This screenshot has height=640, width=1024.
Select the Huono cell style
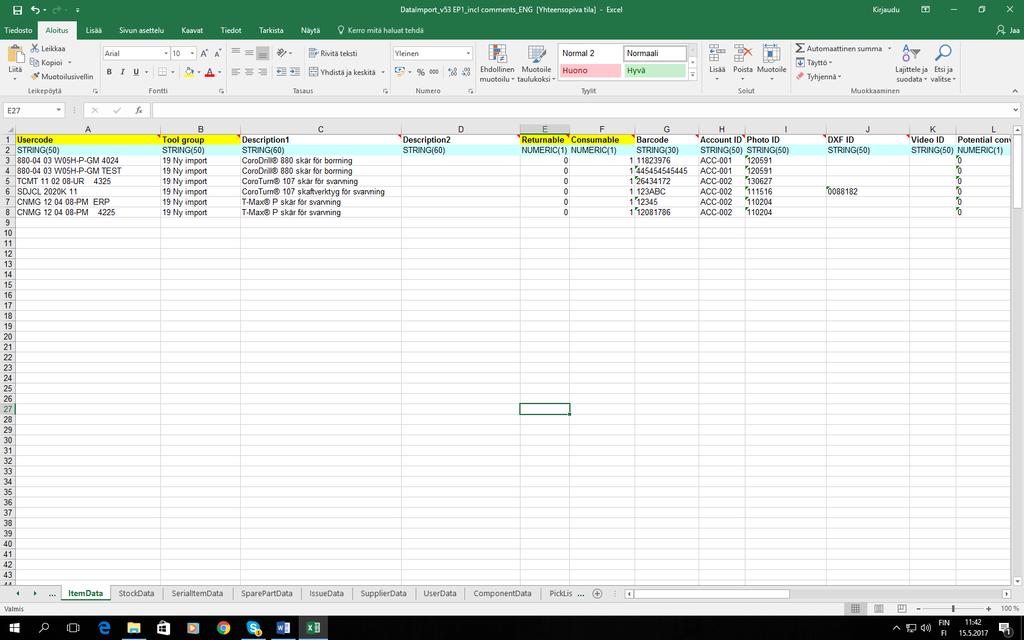point(590,71)
